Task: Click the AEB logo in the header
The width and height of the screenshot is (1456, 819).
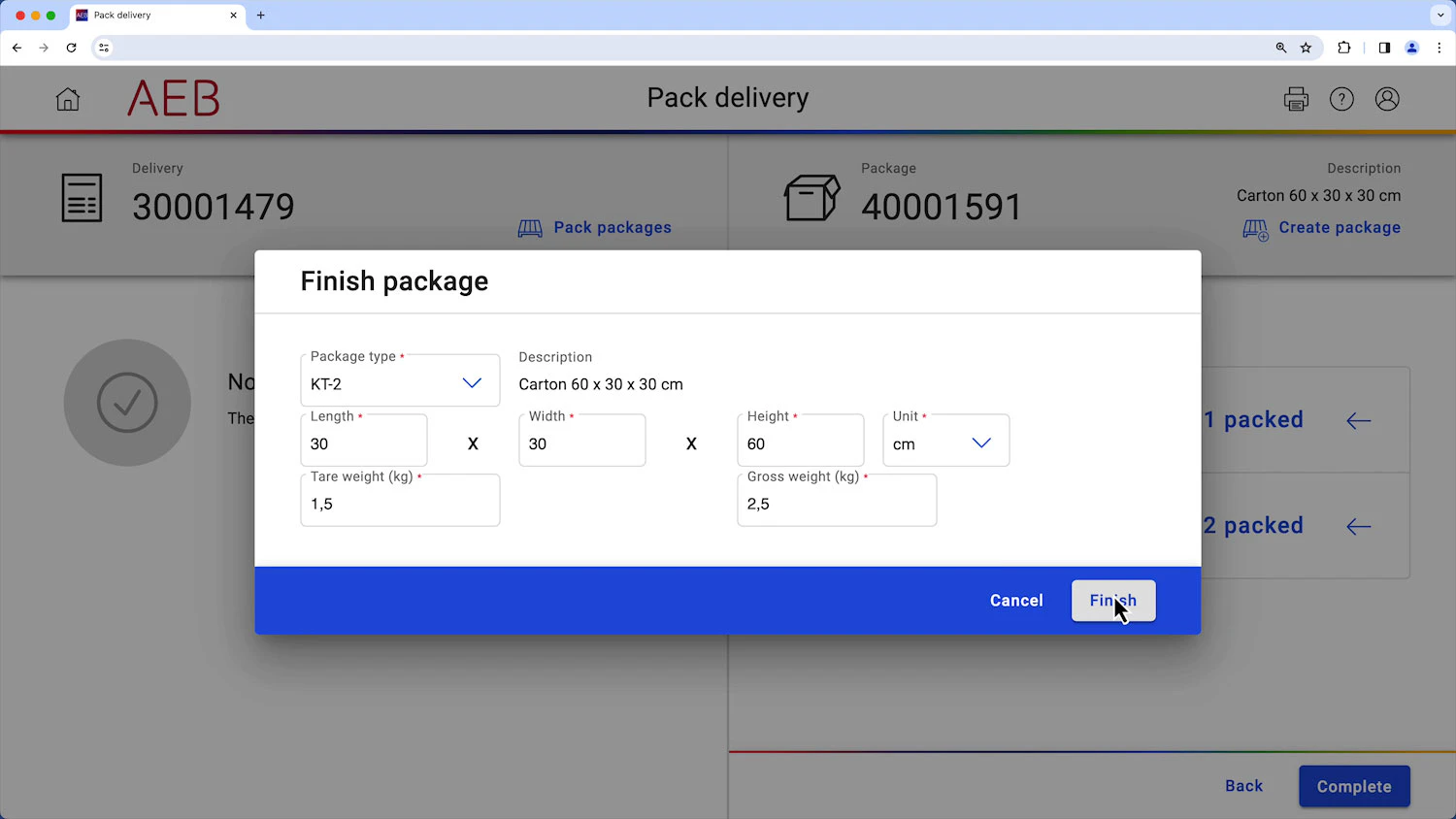Action: (173, 98)
